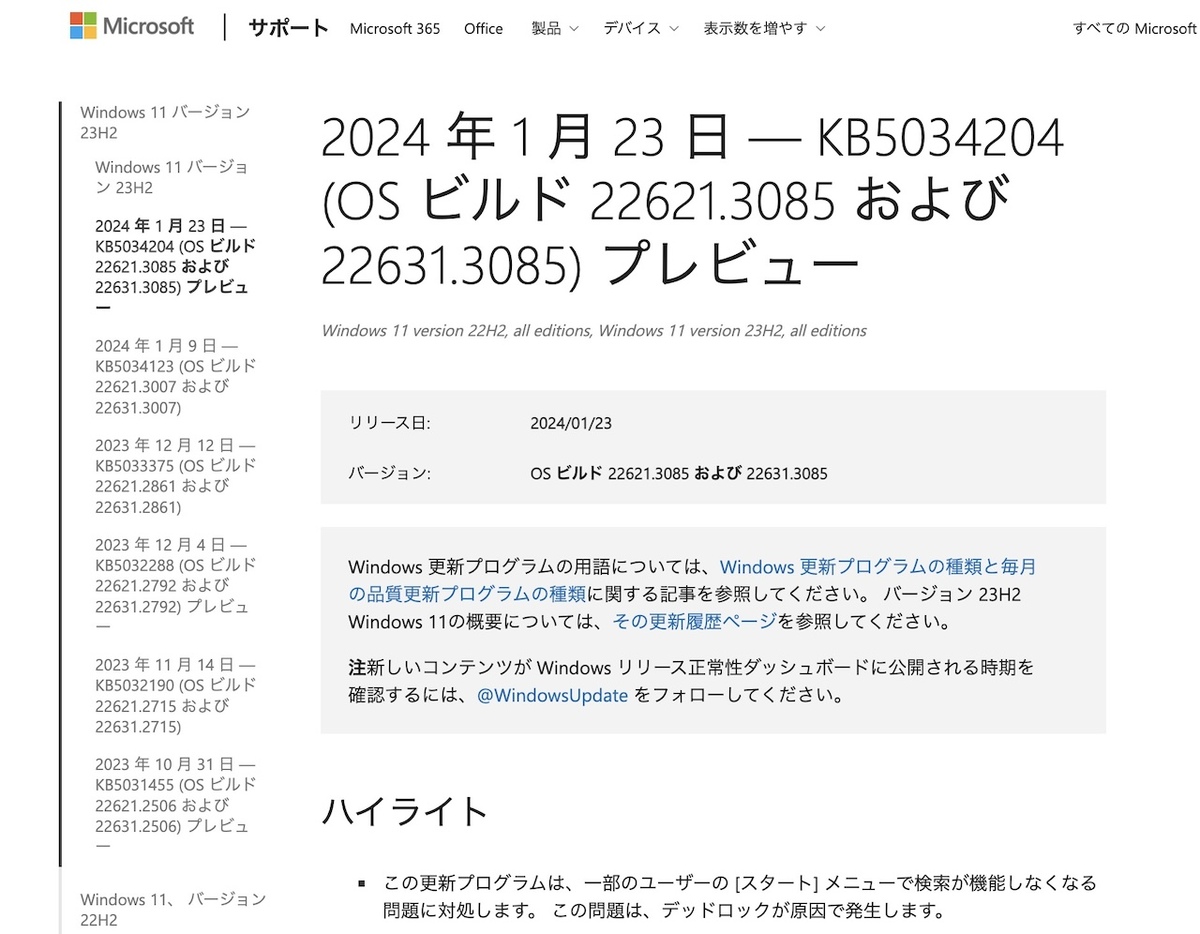This screenshot has width=1200, height=934.
Task: Expand the 製品 dropdown menu
Action: [555, 28]
